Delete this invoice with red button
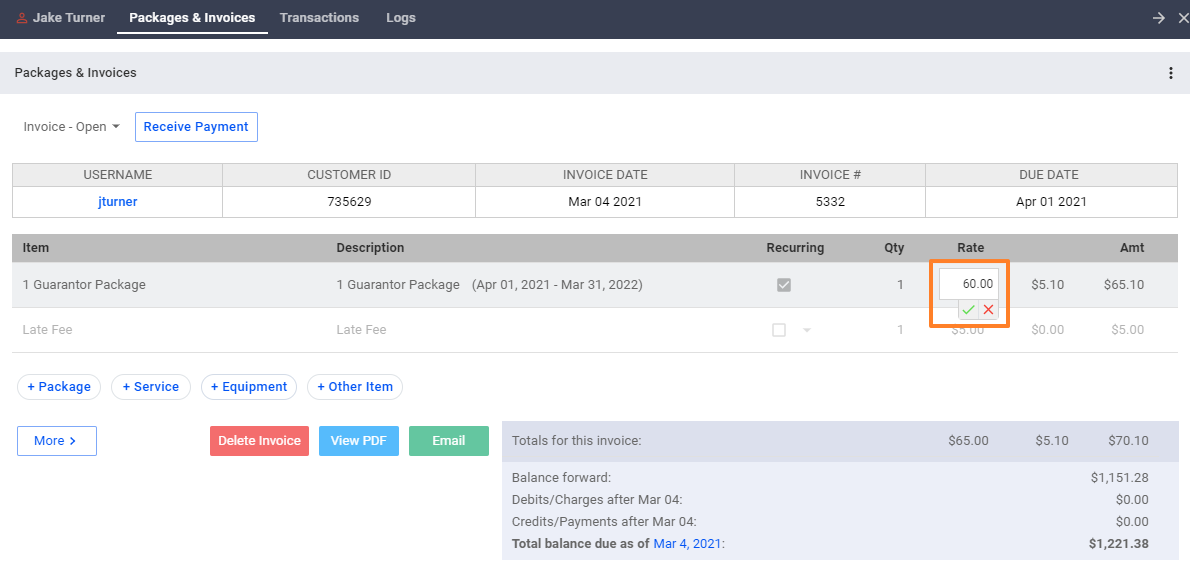Viewport: 1190px width, 569px height. tap(260, 441)
